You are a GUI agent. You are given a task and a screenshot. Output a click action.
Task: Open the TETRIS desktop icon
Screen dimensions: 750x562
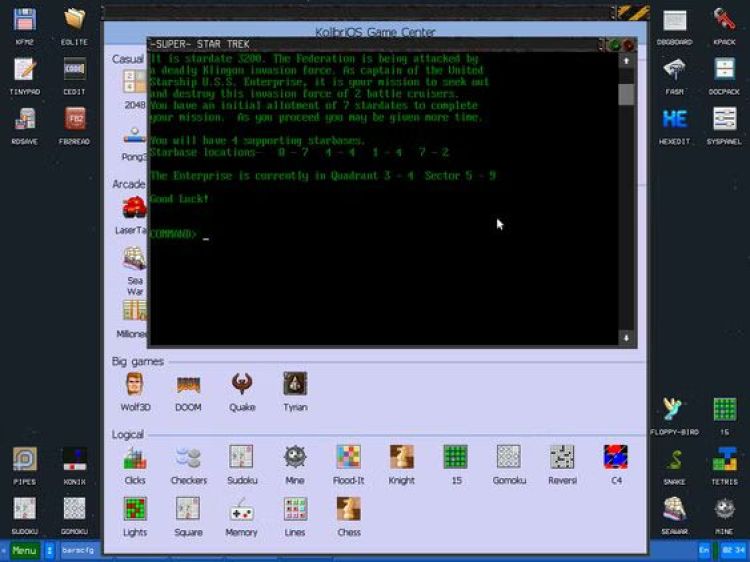725,462
